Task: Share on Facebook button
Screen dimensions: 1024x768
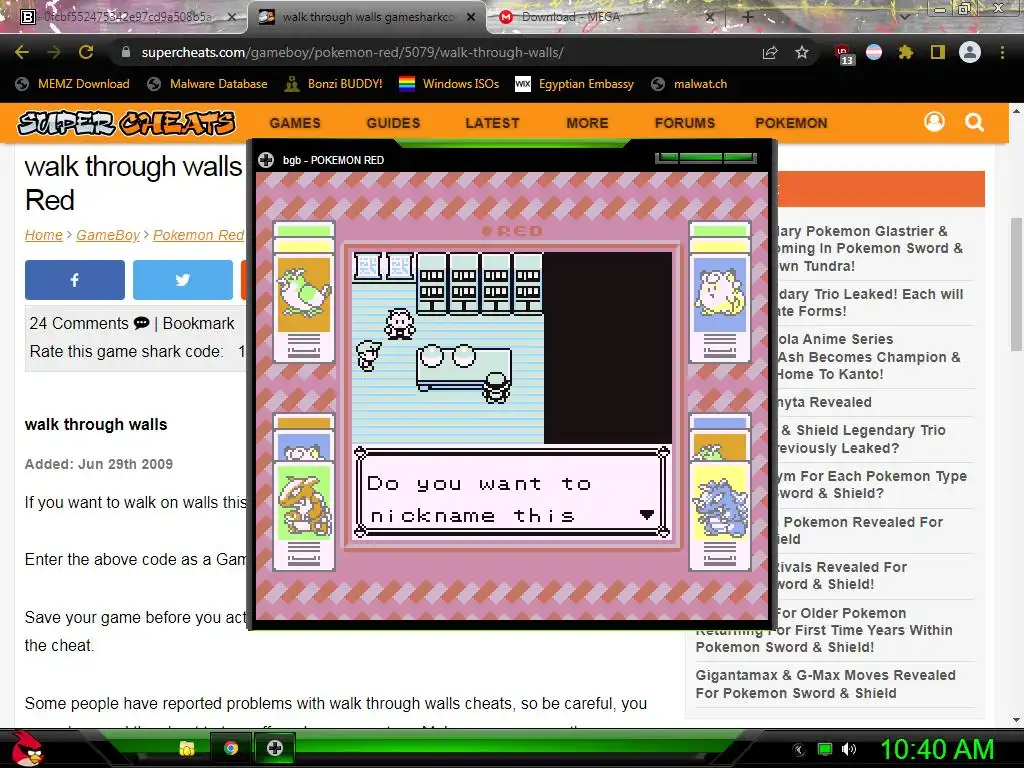Action: coord(74,280)
